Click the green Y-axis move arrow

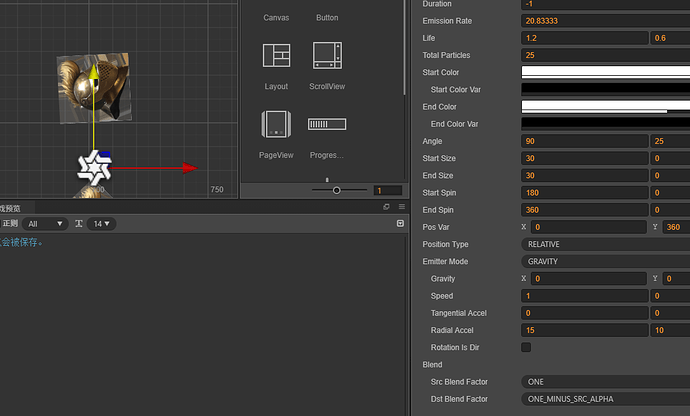[x=93, y=75]
